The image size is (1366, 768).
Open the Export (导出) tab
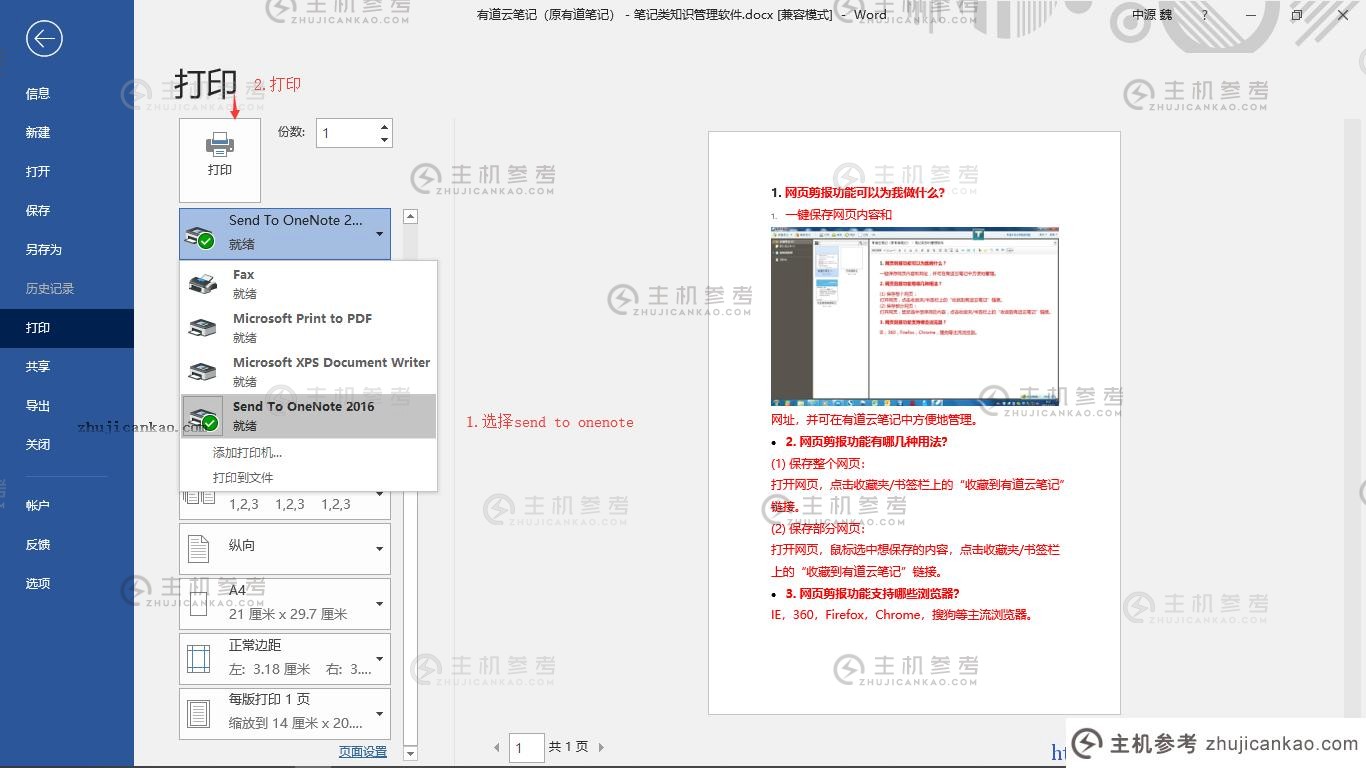pyautogui.click(x=67, y=405)
